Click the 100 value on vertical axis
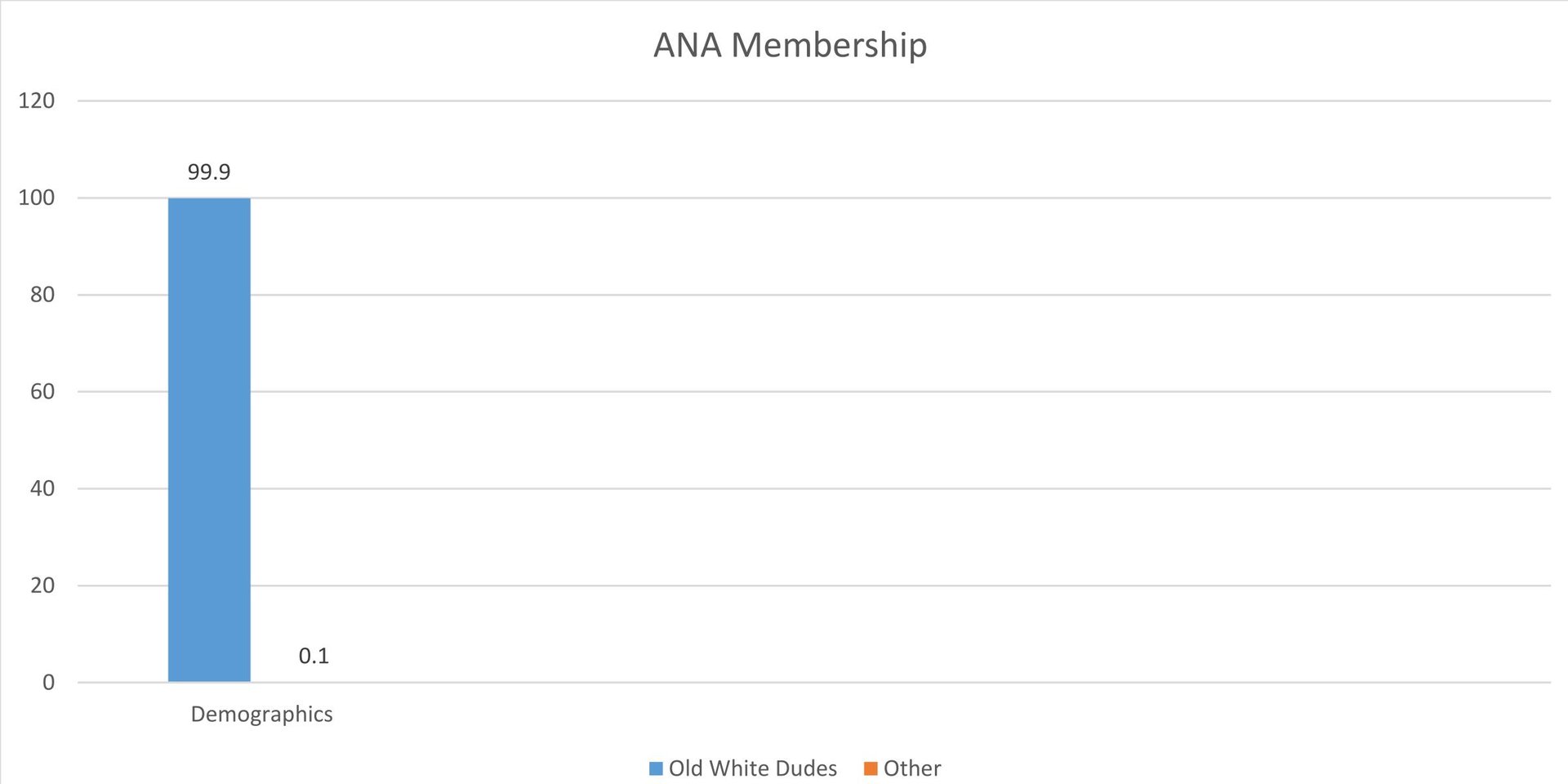Image resolution: width=1568 pixels, height=784 pixels. tap(37, 198)
